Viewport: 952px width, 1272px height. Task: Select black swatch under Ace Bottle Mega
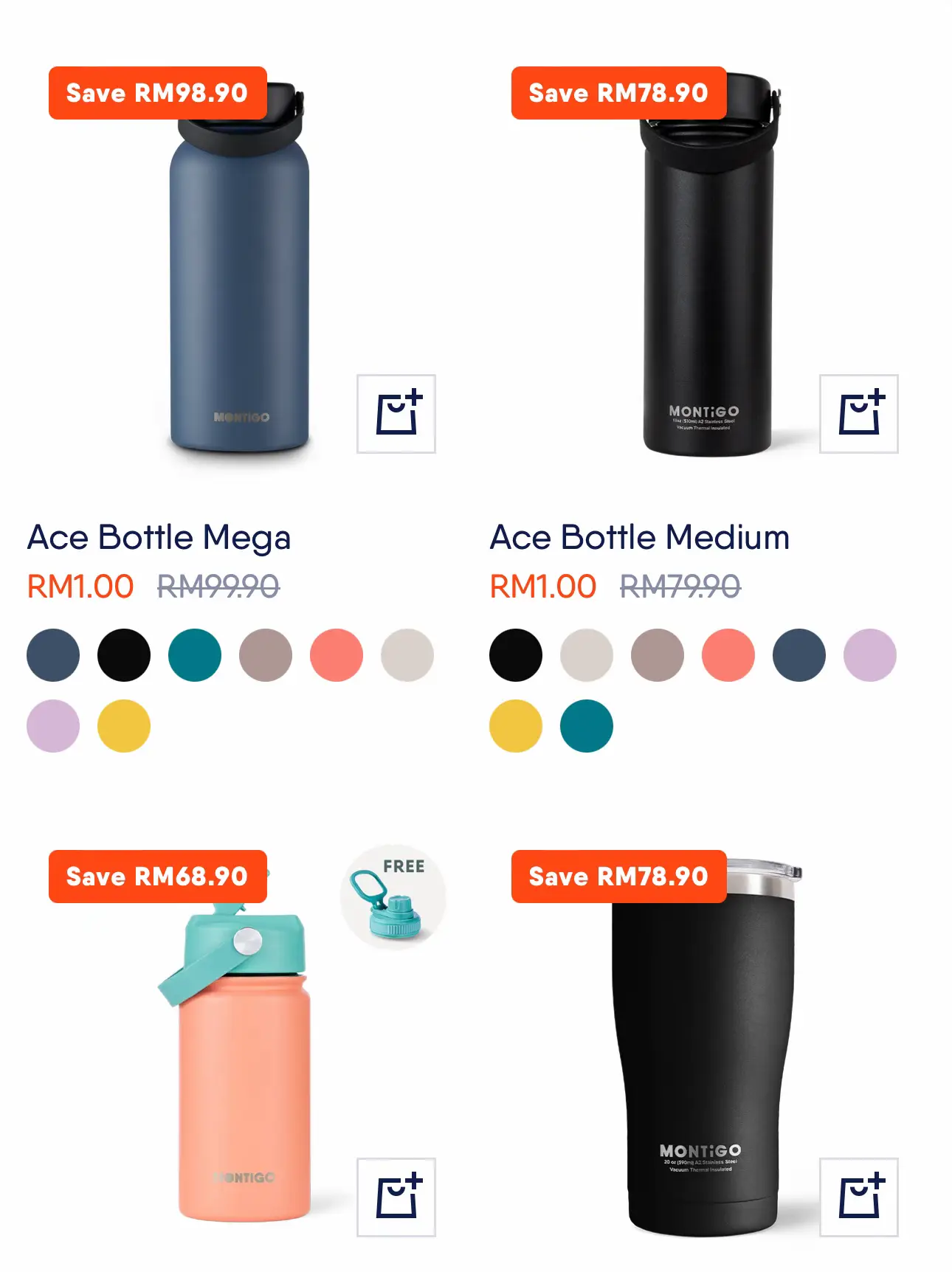pyautogui.click(x=124, y=655)
